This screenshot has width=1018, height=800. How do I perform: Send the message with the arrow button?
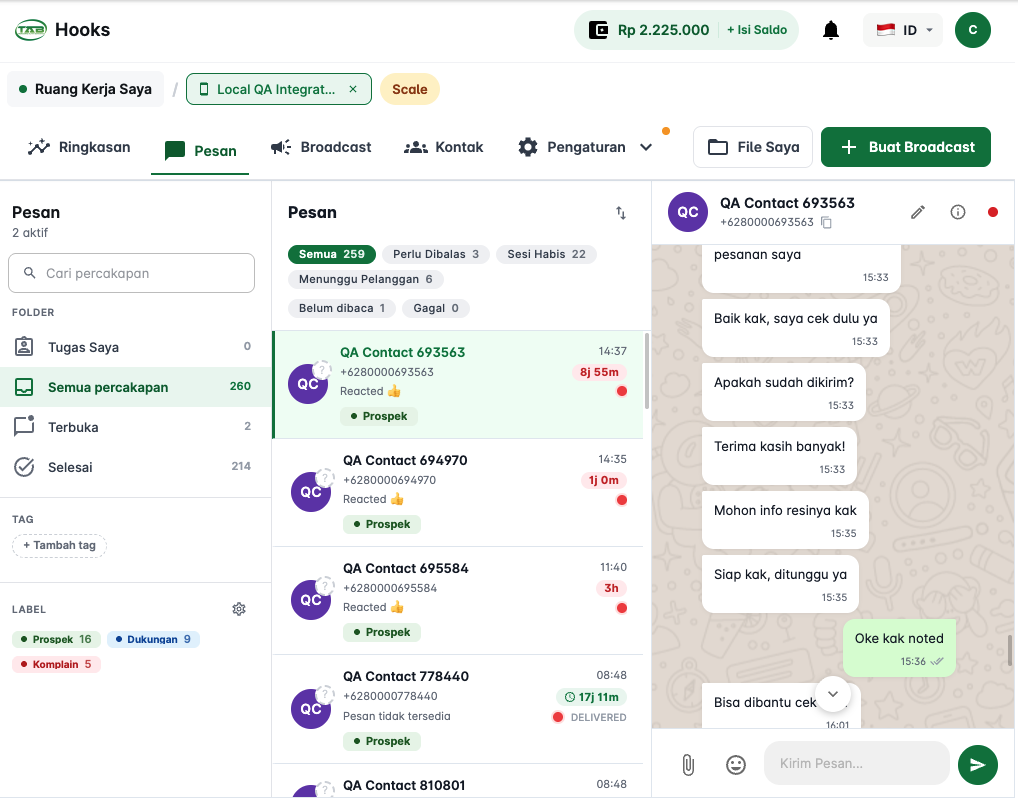[978, 765]
